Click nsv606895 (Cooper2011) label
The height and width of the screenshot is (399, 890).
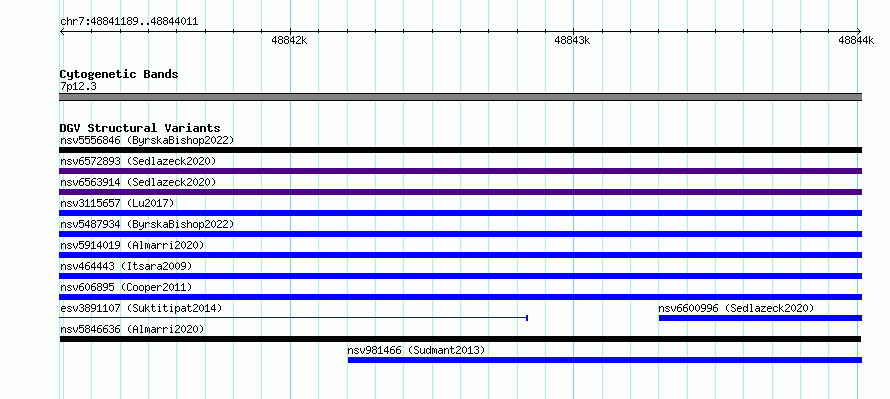[126, 287]
